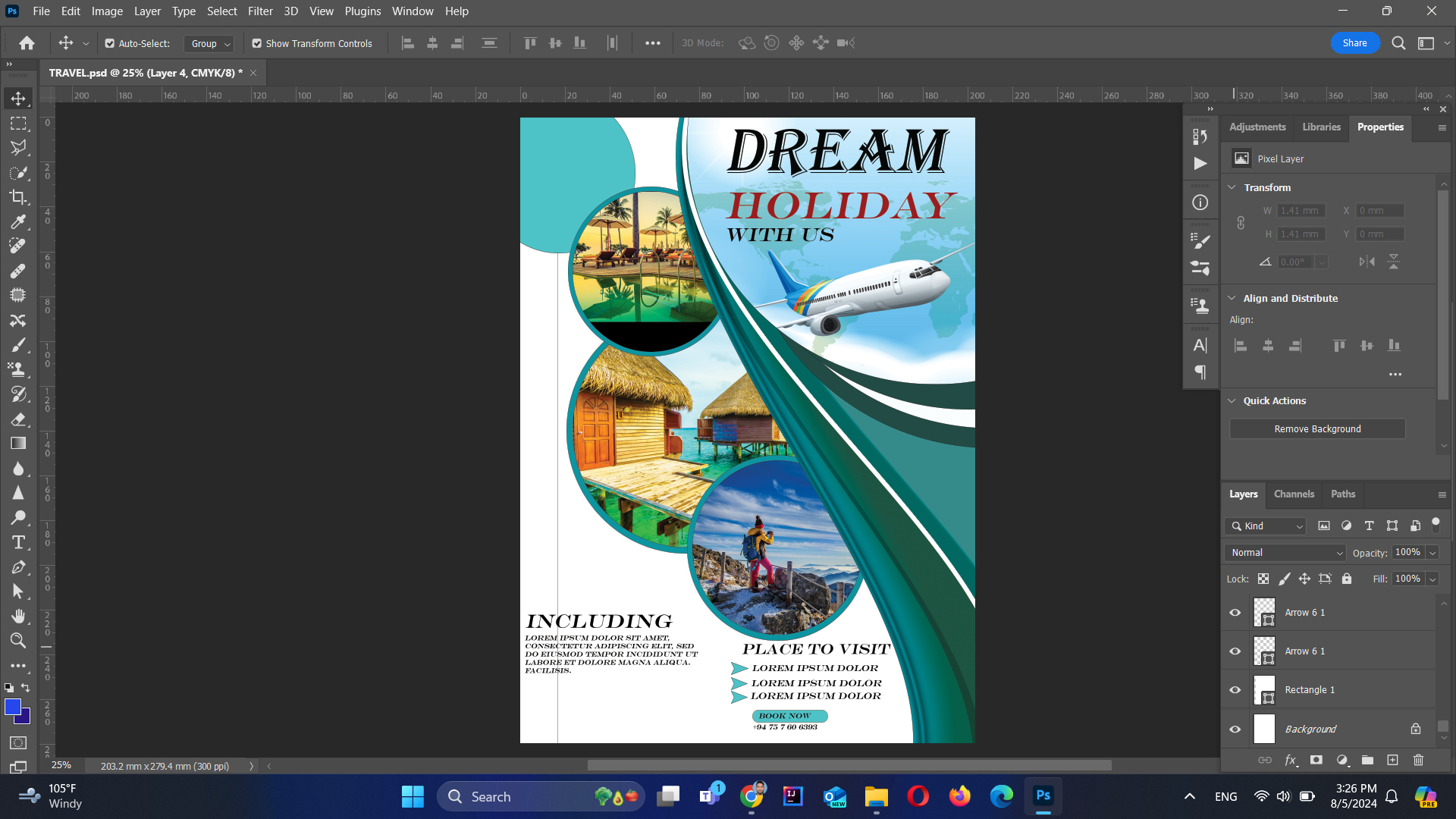Collapse the Align and Distribute section
The image size is (1456, 819).
(1232, 298)
